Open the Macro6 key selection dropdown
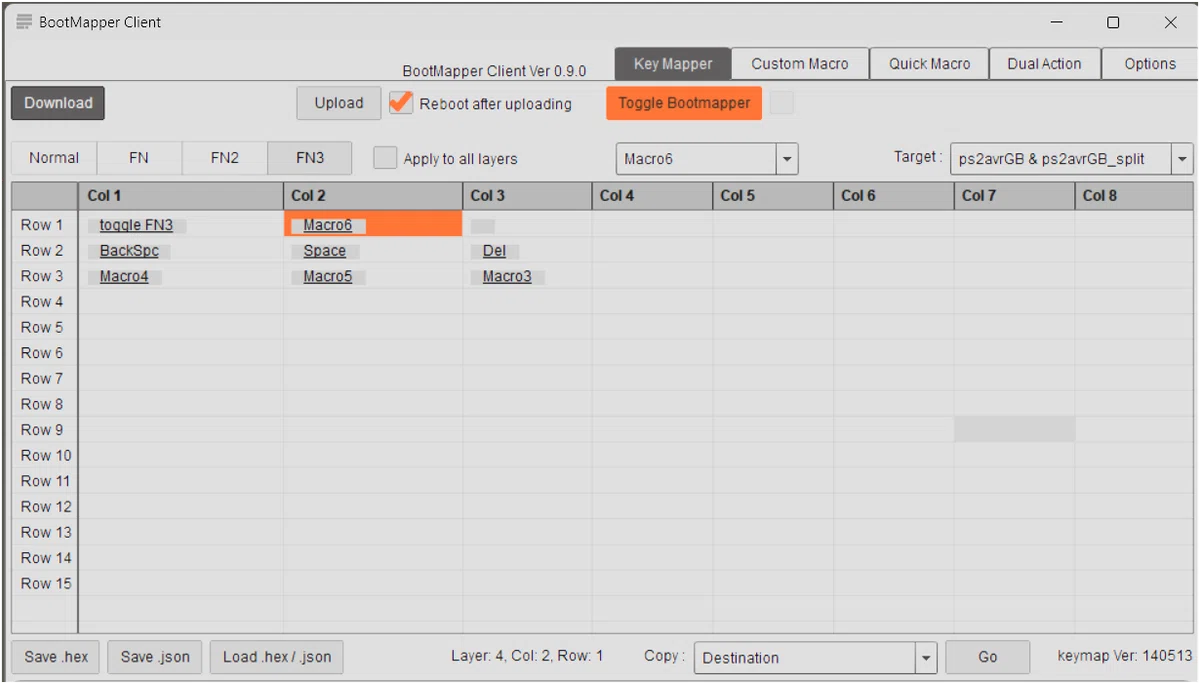 click(x=787, y=158)
